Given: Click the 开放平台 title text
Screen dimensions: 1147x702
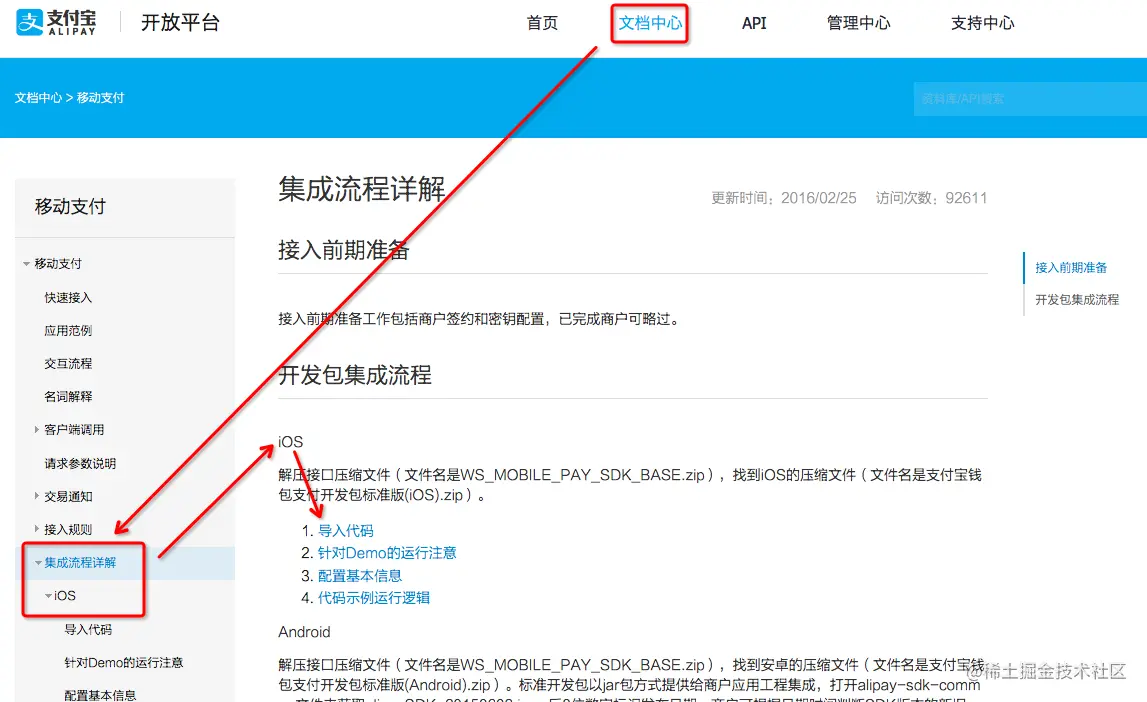Looking at the screenshot, I should click(180, 23).
